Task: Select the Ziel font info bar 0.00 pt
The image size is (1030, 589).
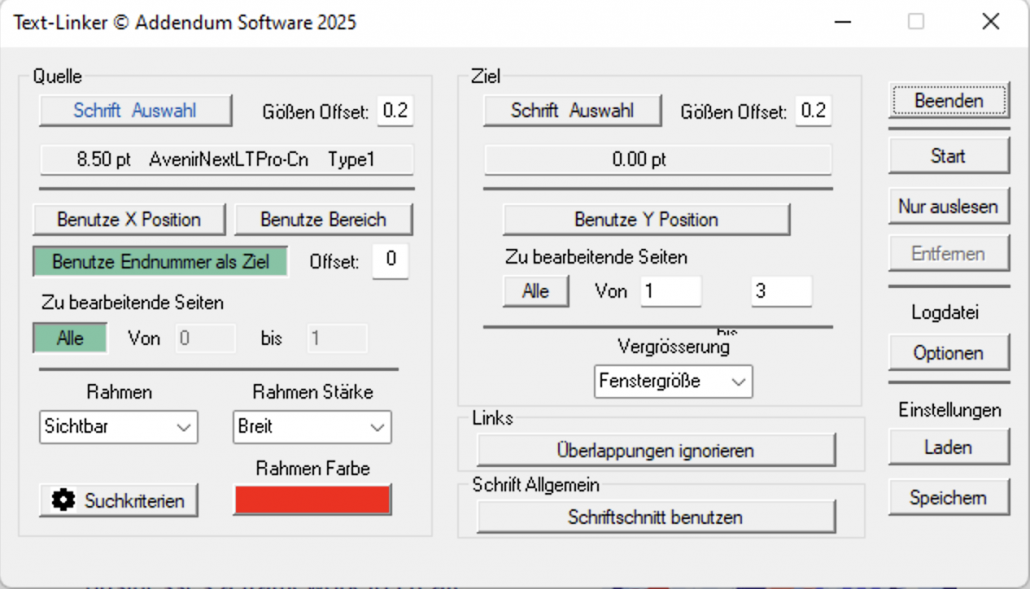Action: point(658,160)
